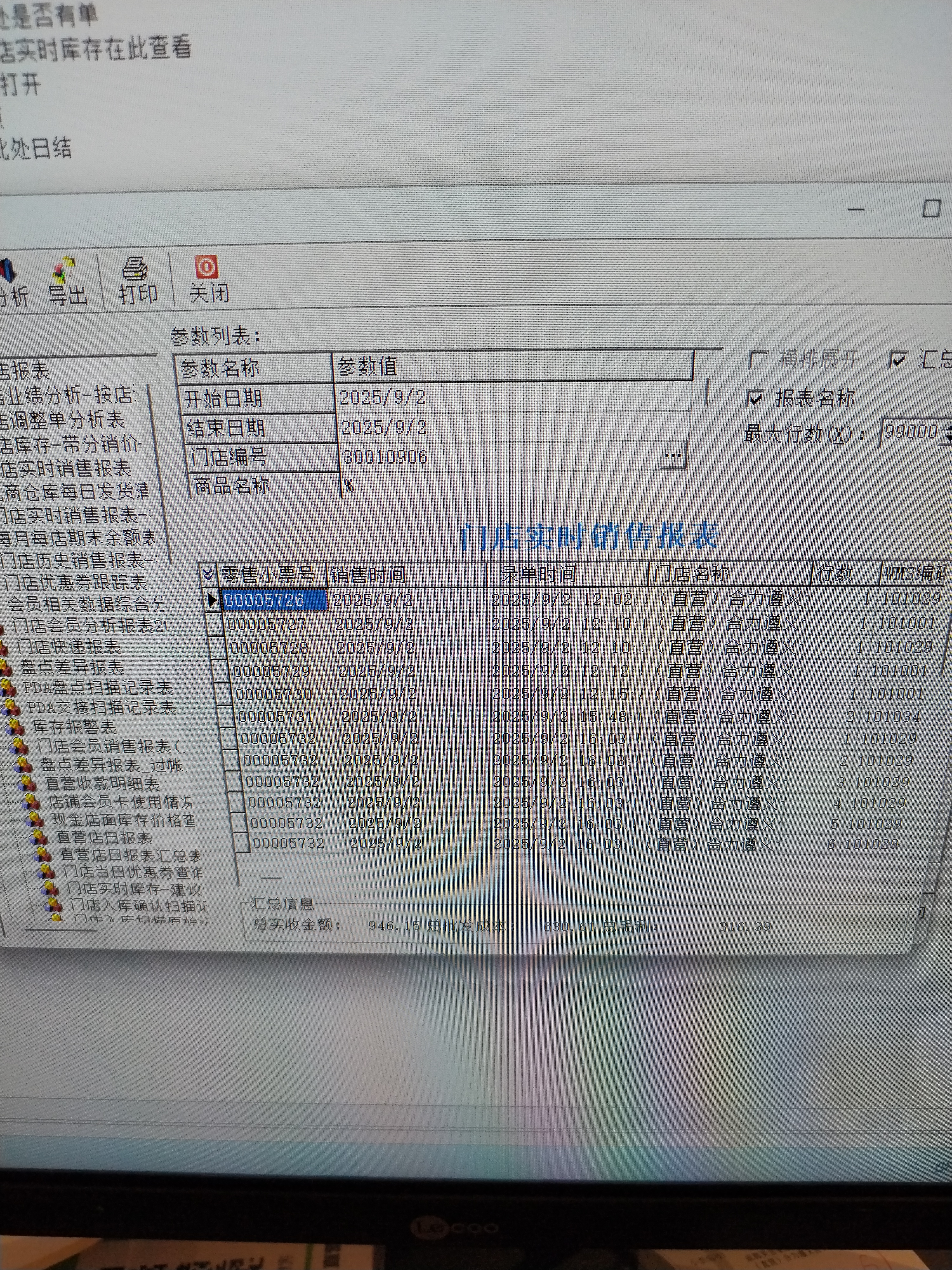Click the double-chevron expander in grid header
This screenshot has width=952, height=1270.
[208, 574]
